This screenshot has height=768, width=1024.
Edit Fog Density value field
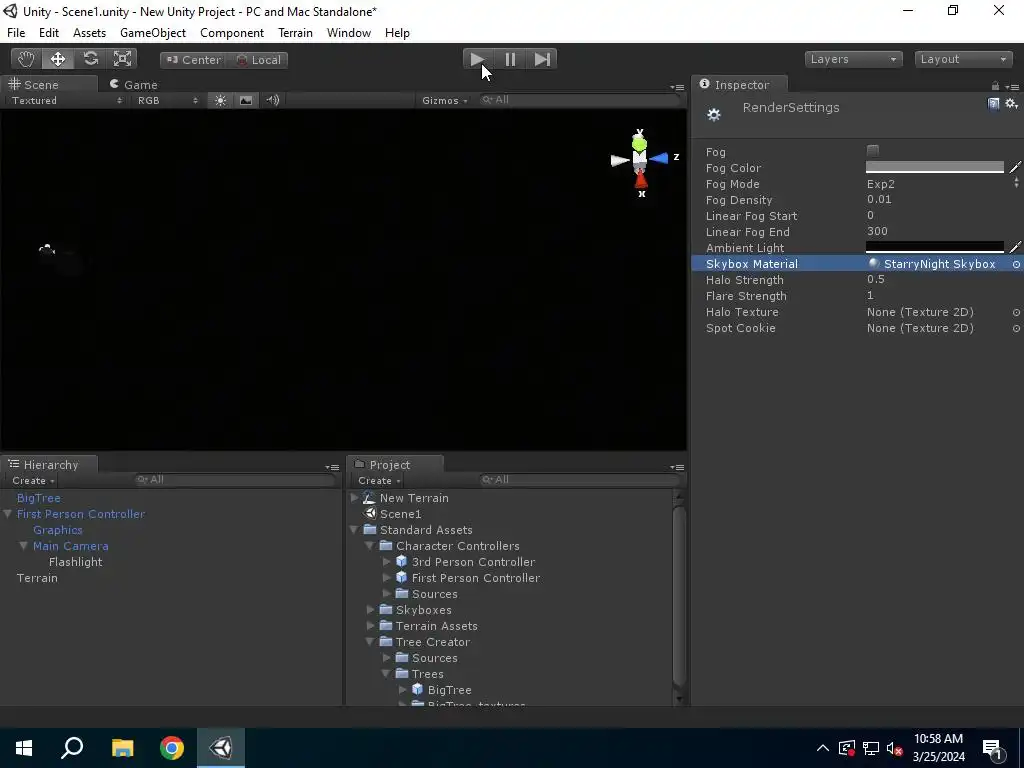(942, 199)
